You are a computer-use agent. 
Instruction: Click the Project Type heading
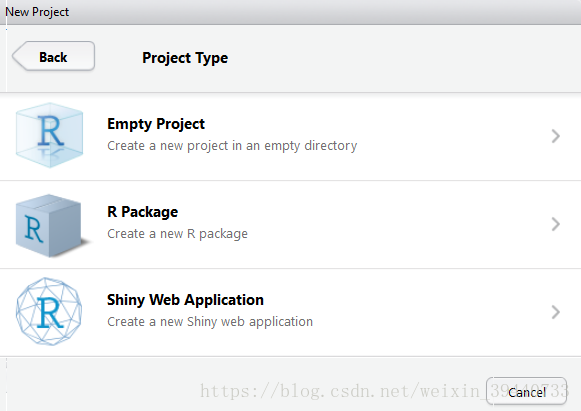click(185, 58)
